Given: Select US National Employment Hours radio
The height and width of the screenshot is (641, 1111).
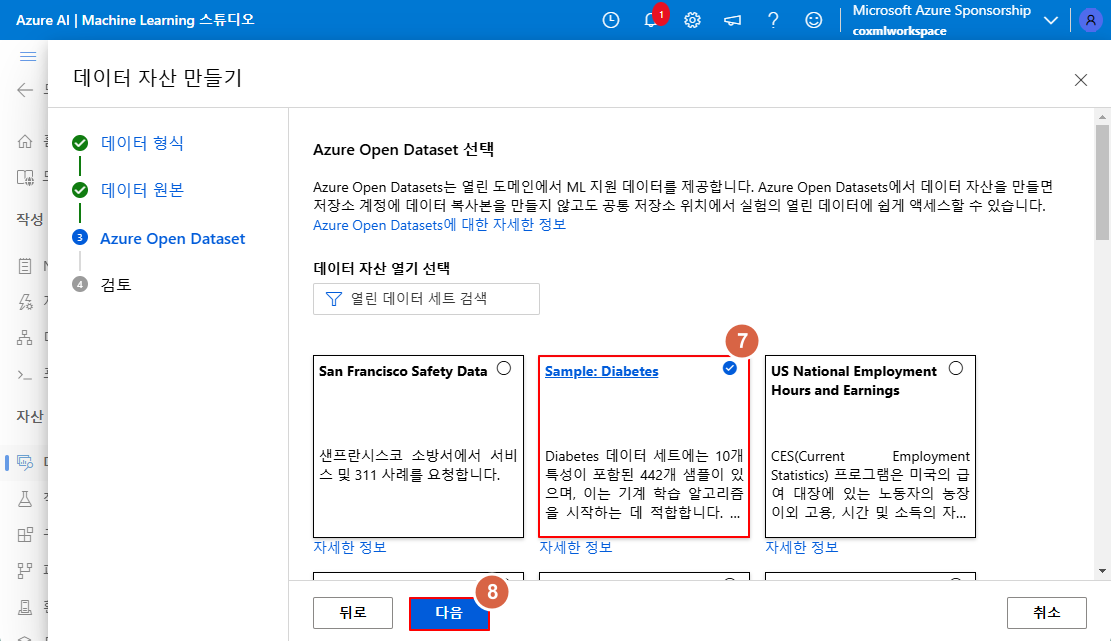Looking at the screenshot, I should [x=956, y=368].
